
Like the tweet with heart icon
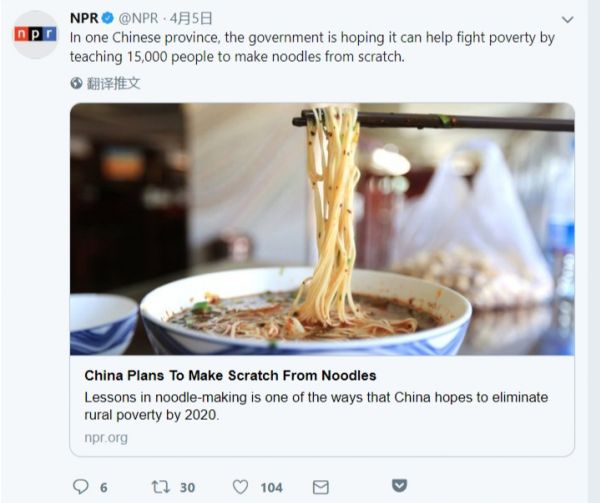240,487
